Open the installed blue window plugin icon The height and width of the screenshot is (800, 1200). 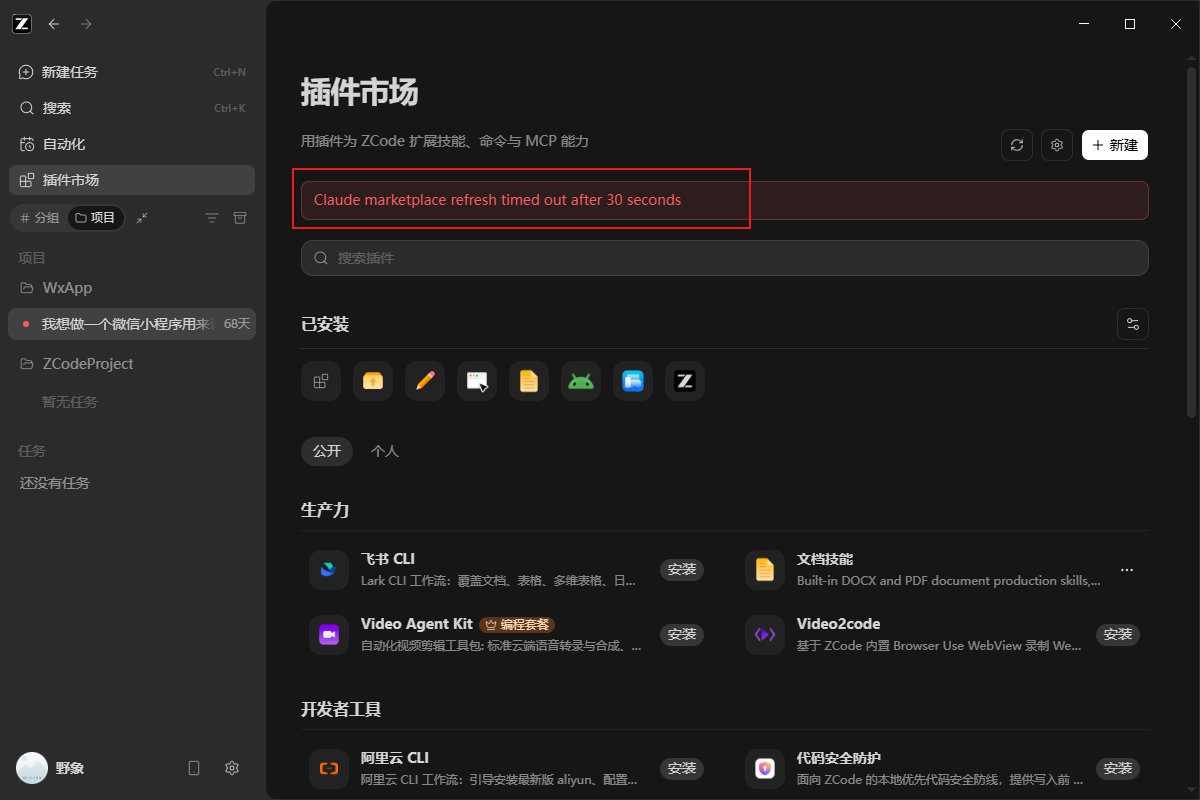633,381
